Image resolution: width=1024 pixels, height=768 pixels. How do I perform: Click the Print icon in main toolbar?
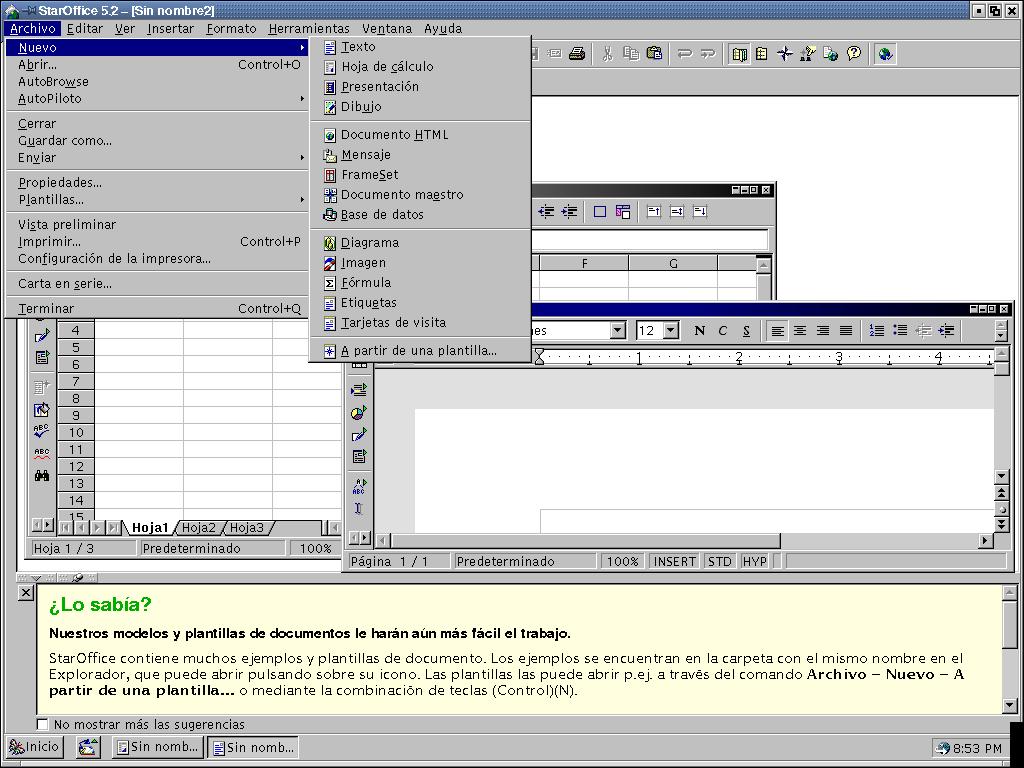pyautogui.click(x=577, y=54)
